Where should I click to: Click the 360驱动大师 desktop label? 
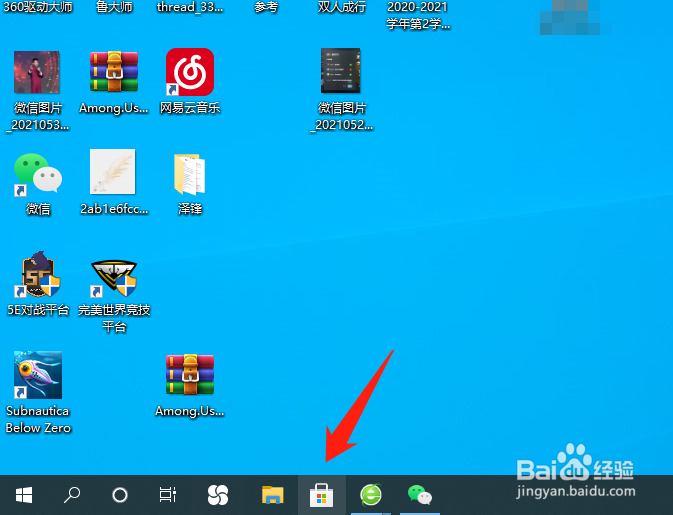click(38, 7)
